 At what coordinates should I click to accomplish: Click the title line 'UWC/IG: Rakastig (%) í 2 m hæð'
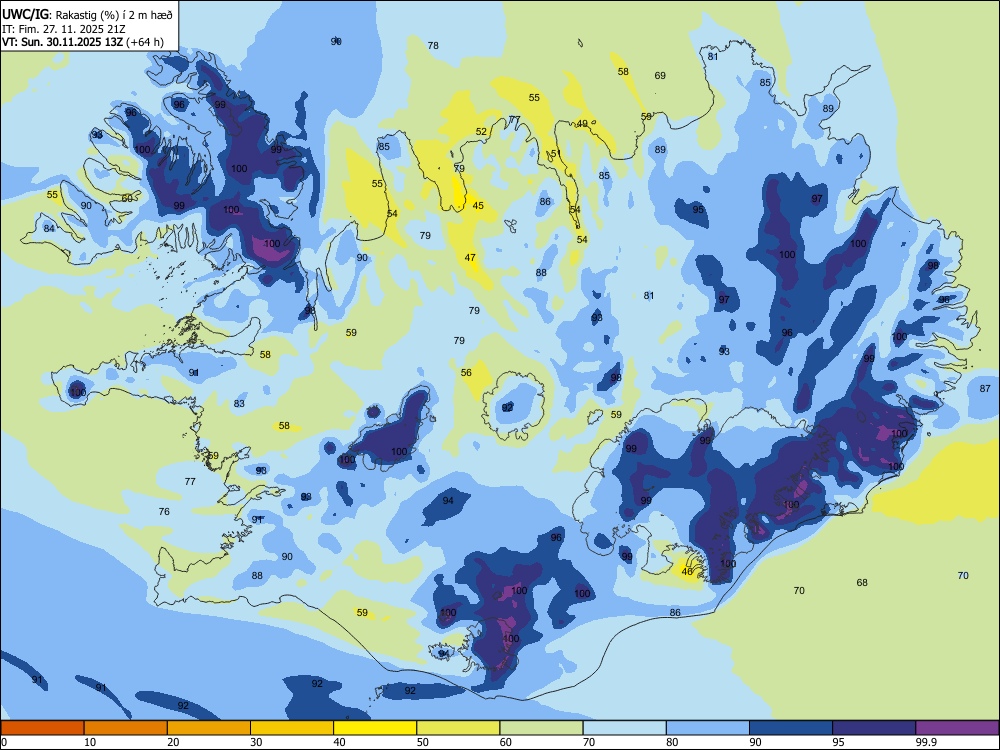point(87,14)
